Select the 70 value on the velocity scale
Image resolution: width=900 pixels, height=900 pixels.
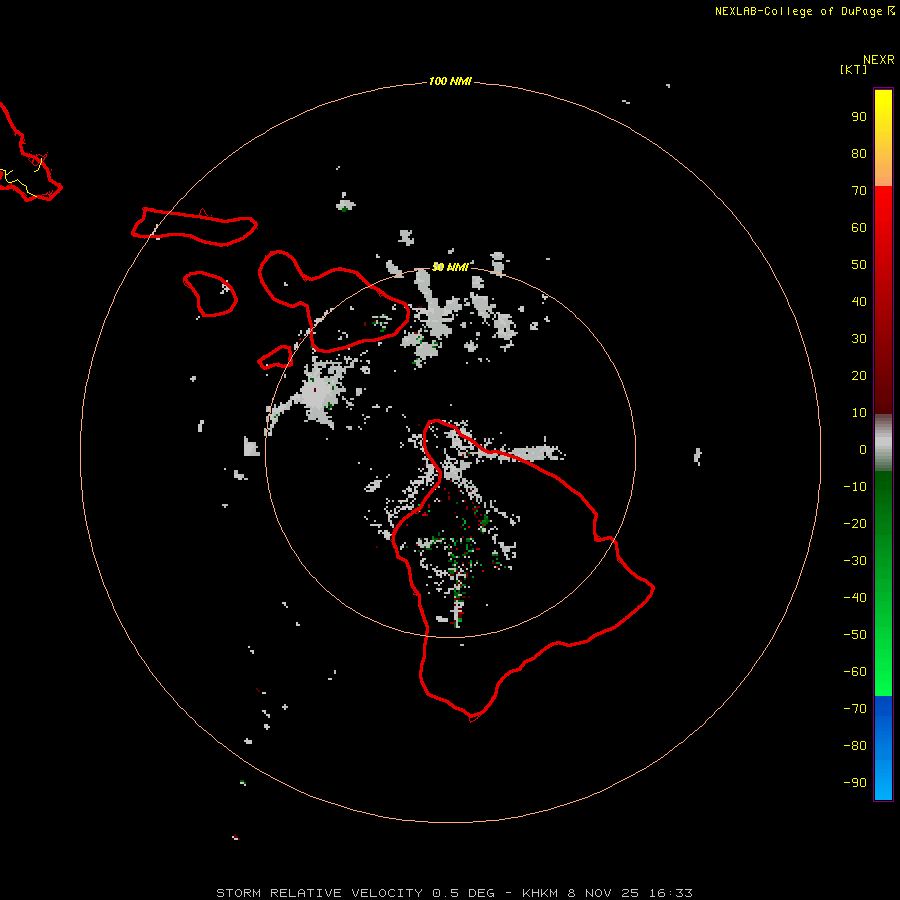point(859,191)
